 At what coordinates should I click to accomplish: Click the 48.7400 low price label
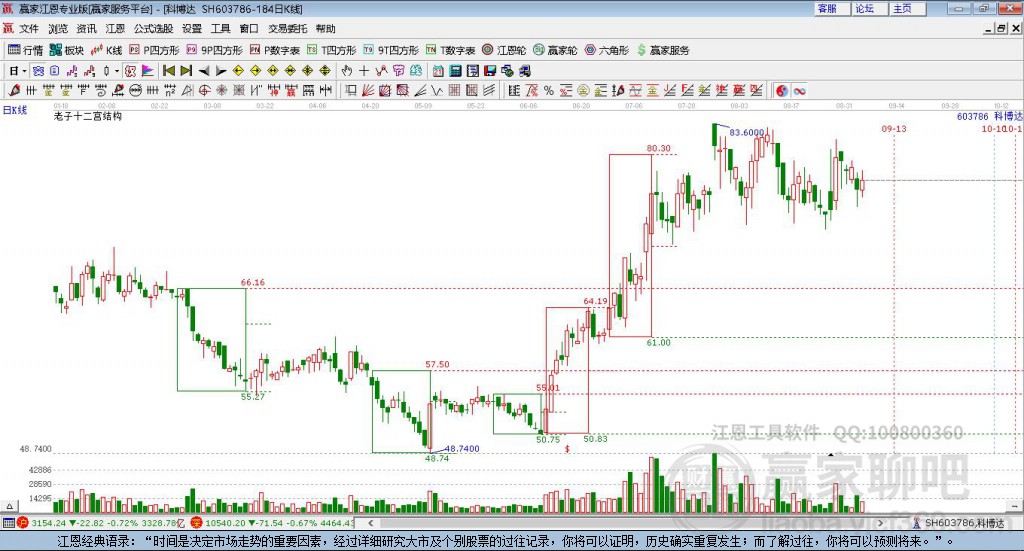coord(462,449)
